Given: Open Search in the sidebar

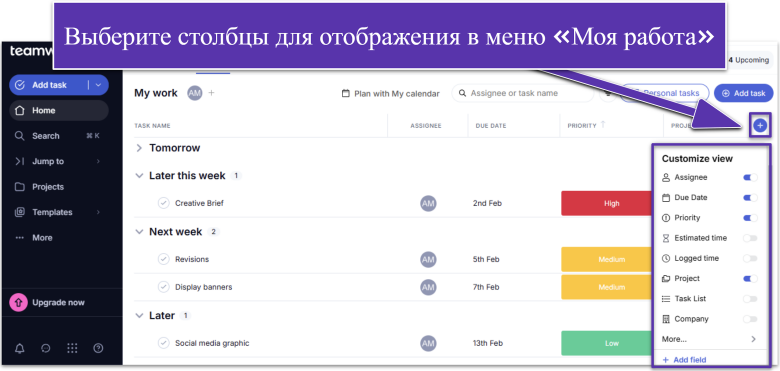Looking at the screenshot, I should coord(59,136).
